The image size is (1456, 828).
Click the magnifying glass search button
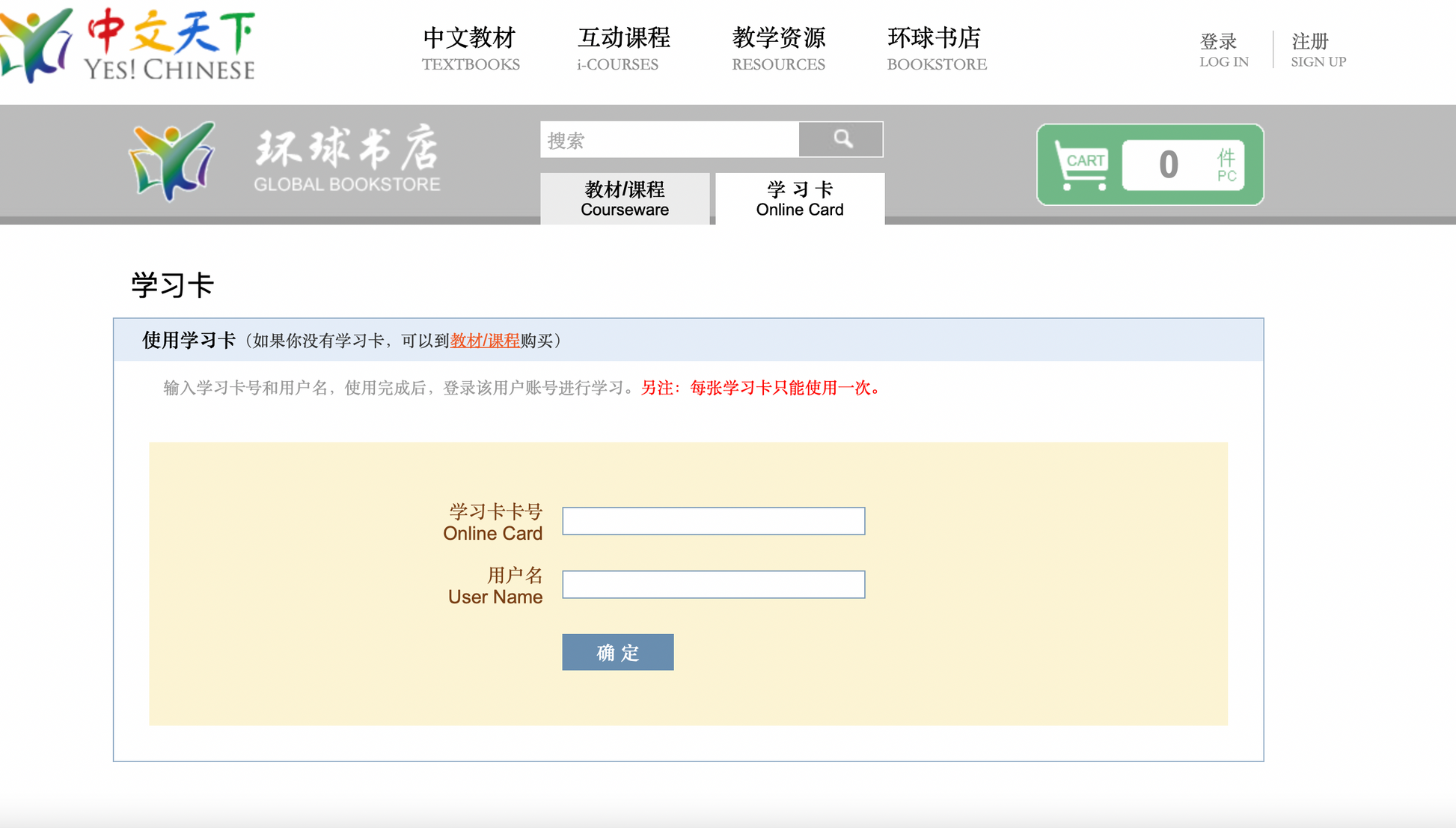pyautogui.click(x=841, y=139)
